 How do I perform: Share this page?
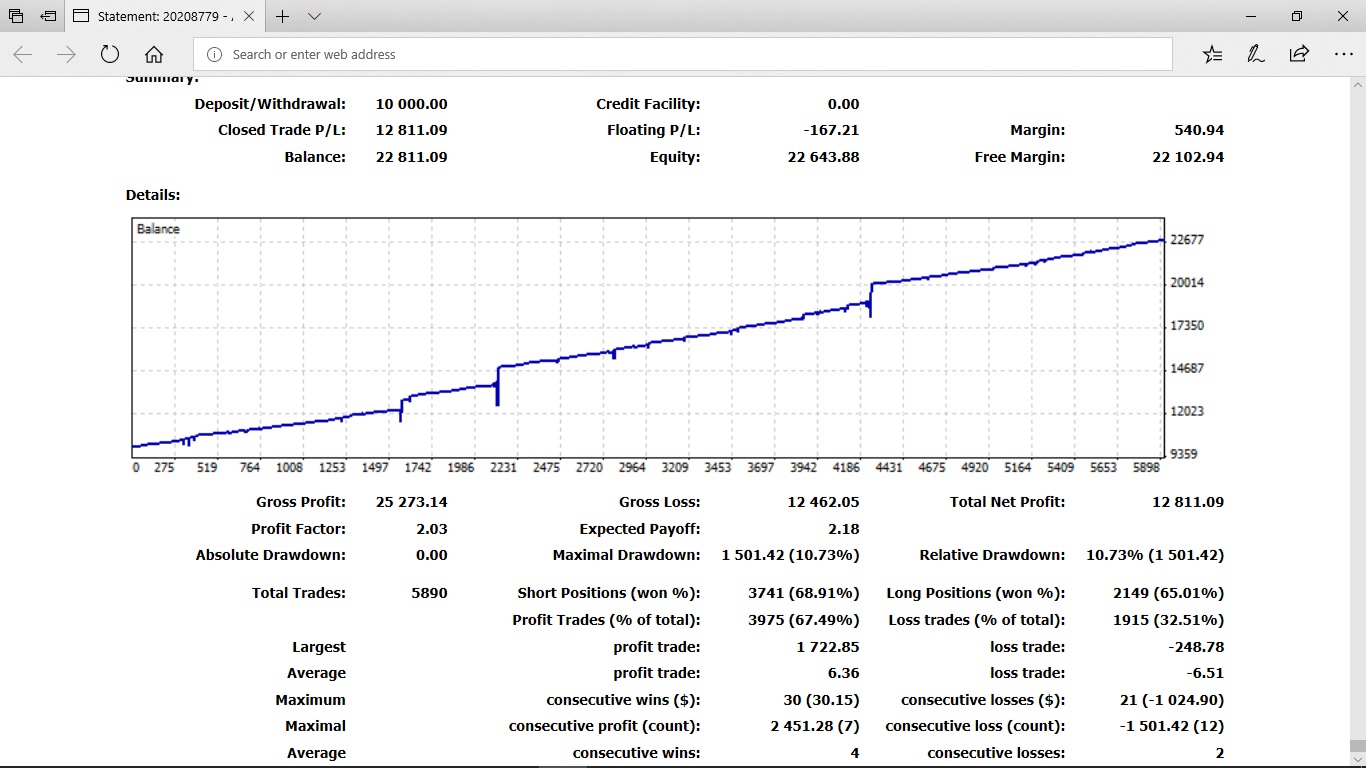pyautogui.click(x=1299, y=54)
